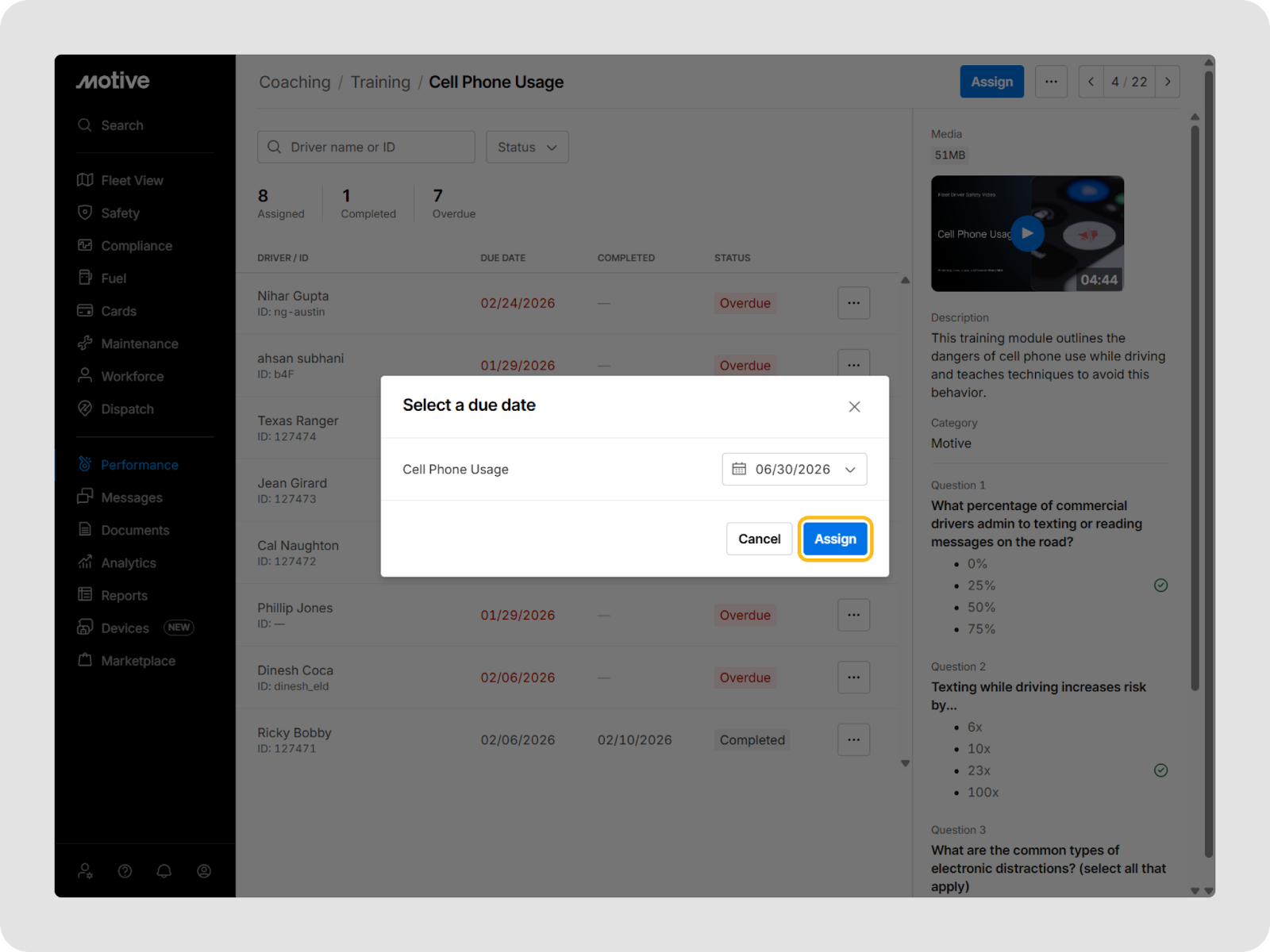Open Compliance page
Viewport: 1270px width, 952px height.
tap(125, 246)
